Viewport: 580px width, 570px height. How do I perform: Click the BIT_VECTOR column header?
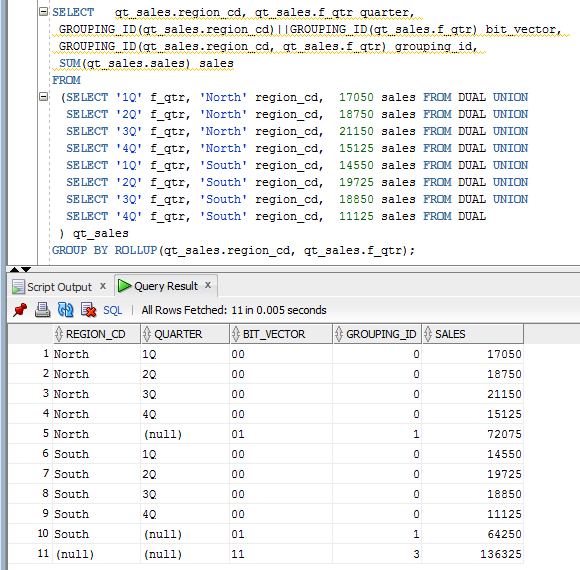click(281, 334)
